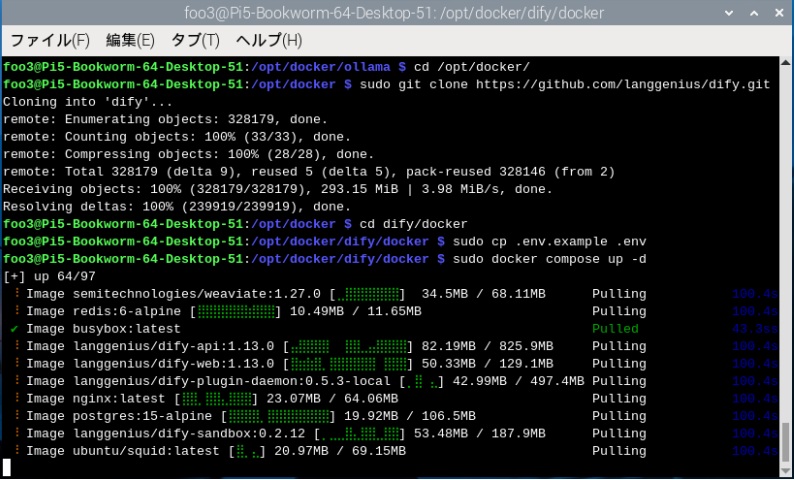Open the タブ(T) menu
The image size is (795, 480).
tap(195, 40)
